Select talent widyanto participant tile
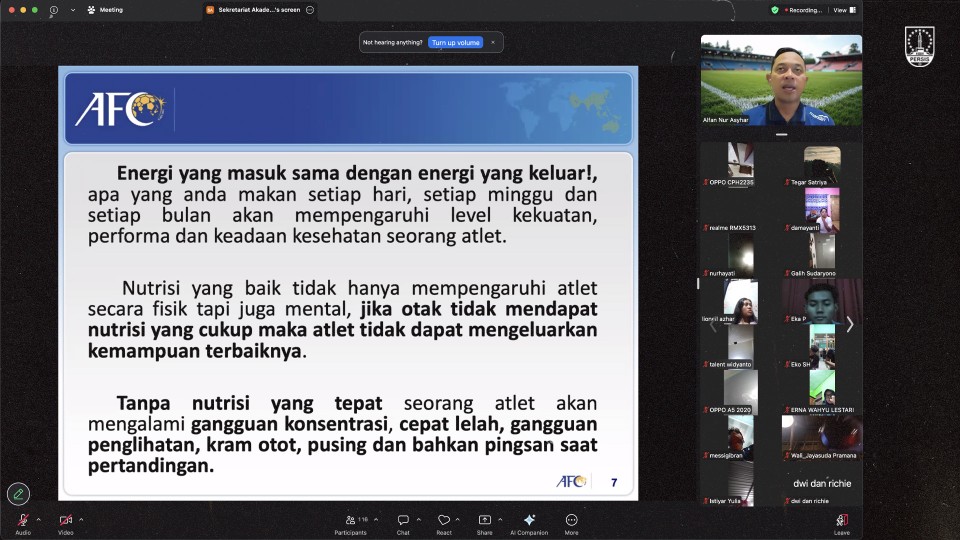 click(x=741, y=347)
